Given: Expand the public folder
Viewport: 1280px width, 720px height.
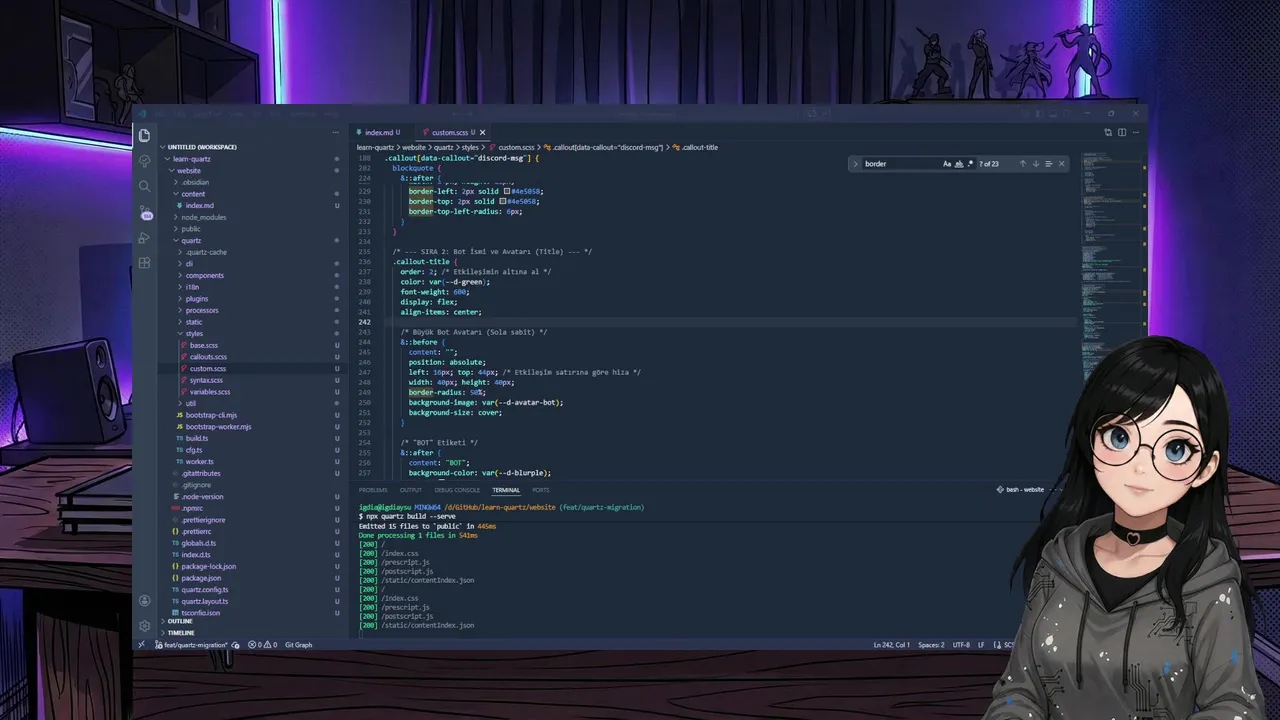Looking at the screenshot, I should point(191,229).
